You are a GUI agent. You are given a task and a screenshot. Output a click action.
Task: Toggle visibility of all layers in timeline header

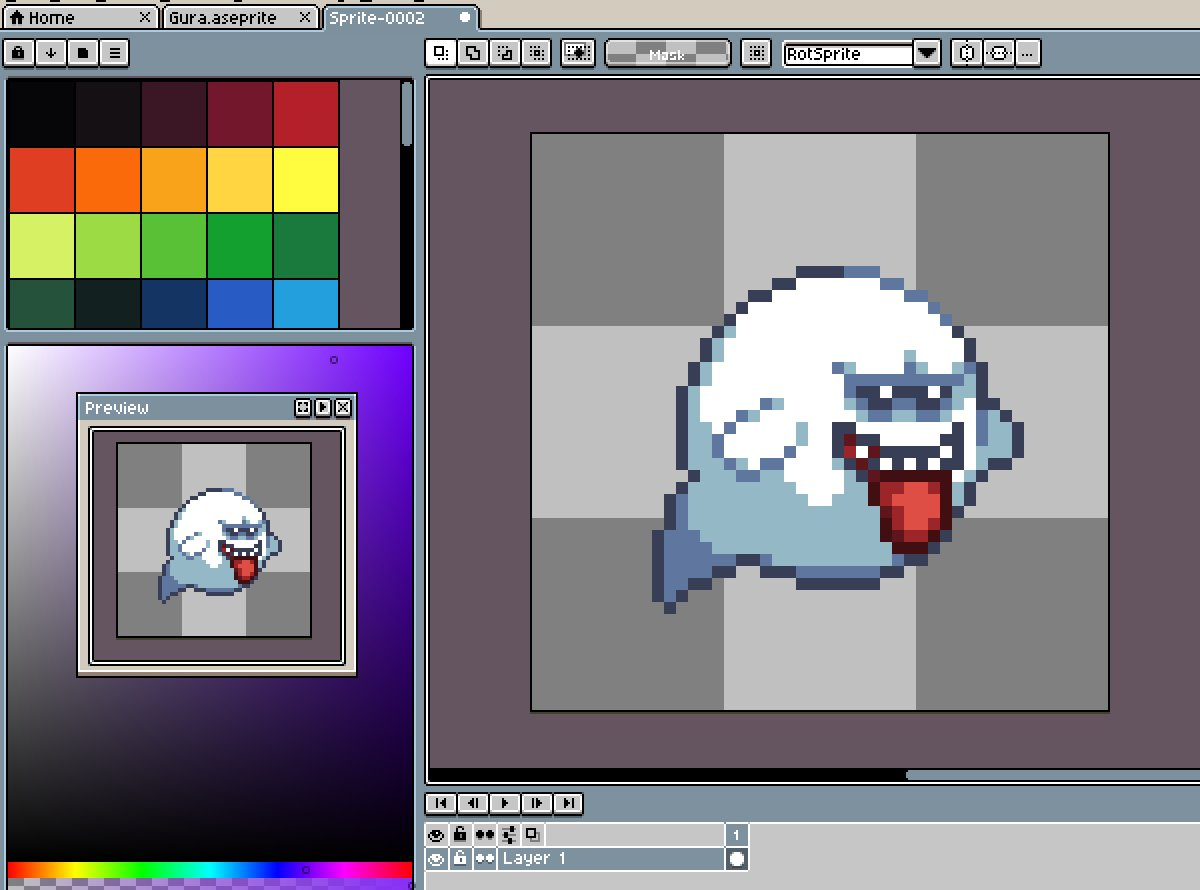(436, 835)
